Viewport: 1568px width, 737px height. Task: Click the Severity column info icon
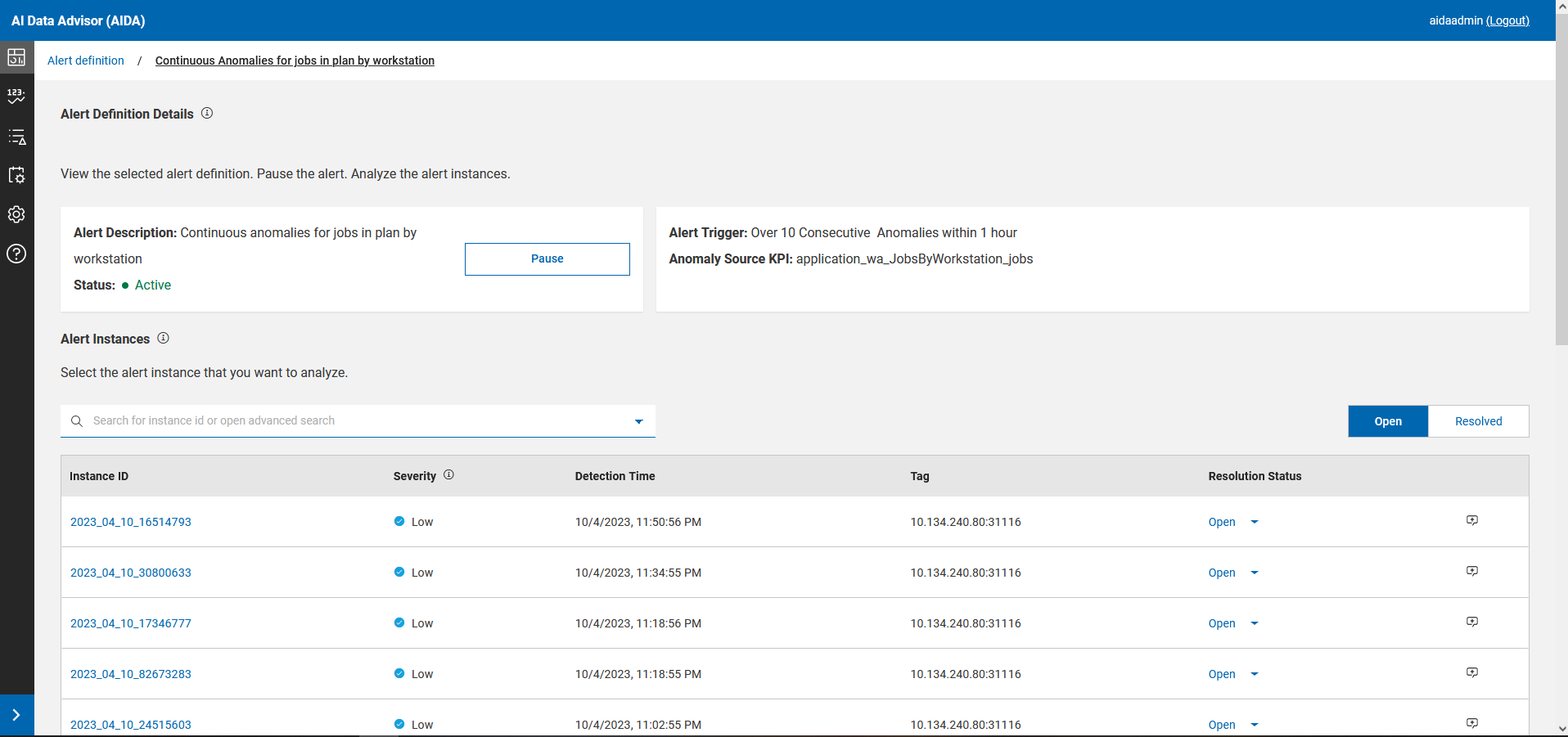coord(448,475)
